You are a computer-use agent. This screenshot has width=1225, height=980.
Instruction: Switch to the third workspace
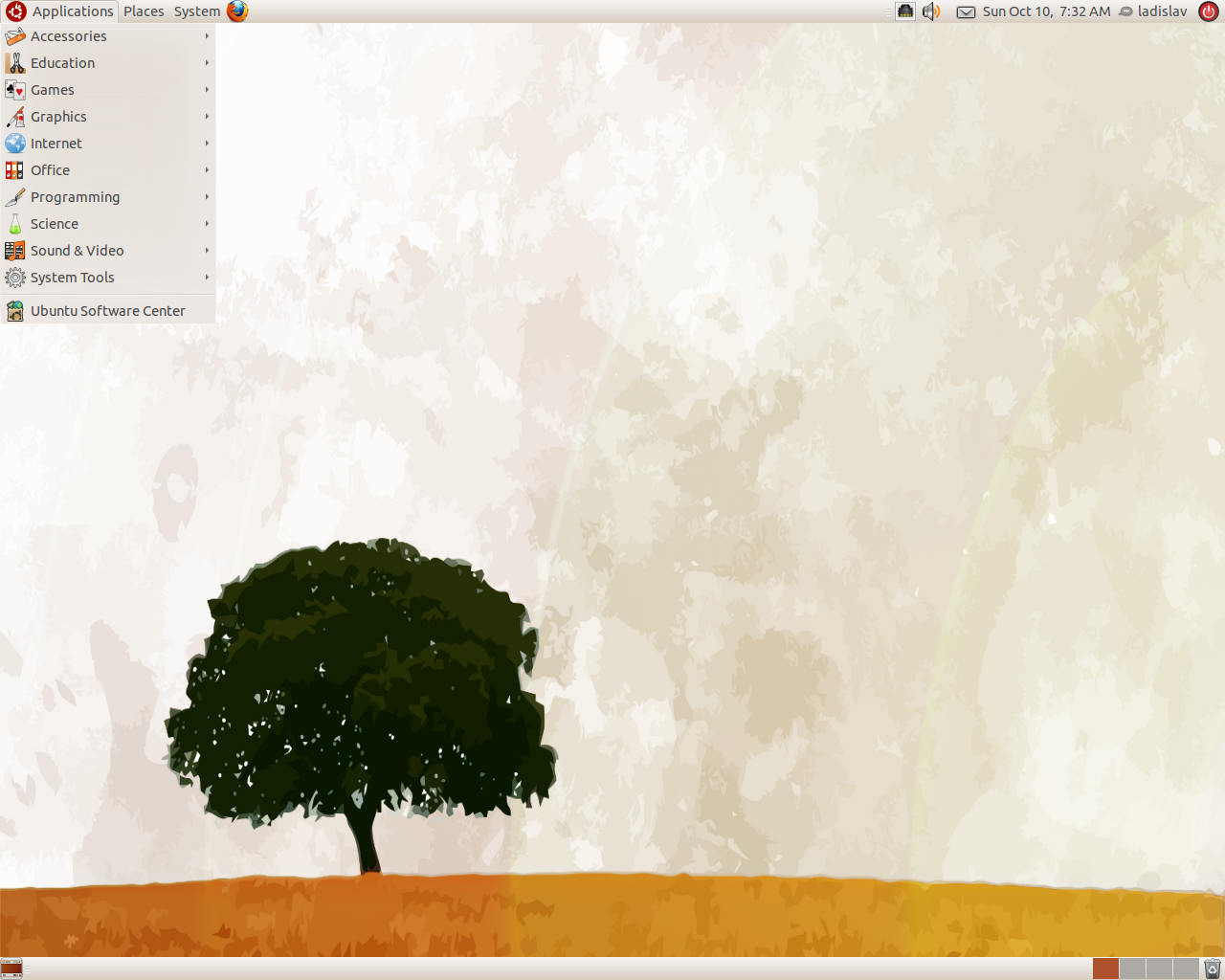(x=1159, y=969)
